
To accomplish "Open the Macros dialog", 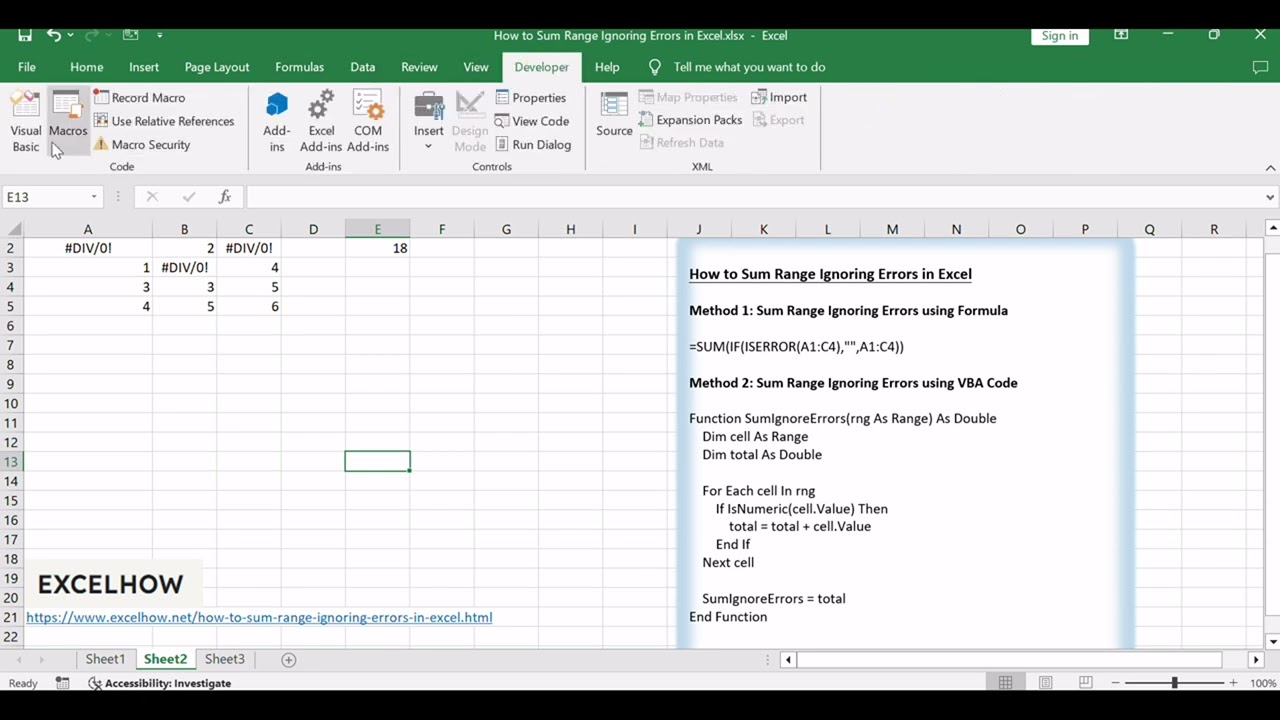I will [68, 122].
